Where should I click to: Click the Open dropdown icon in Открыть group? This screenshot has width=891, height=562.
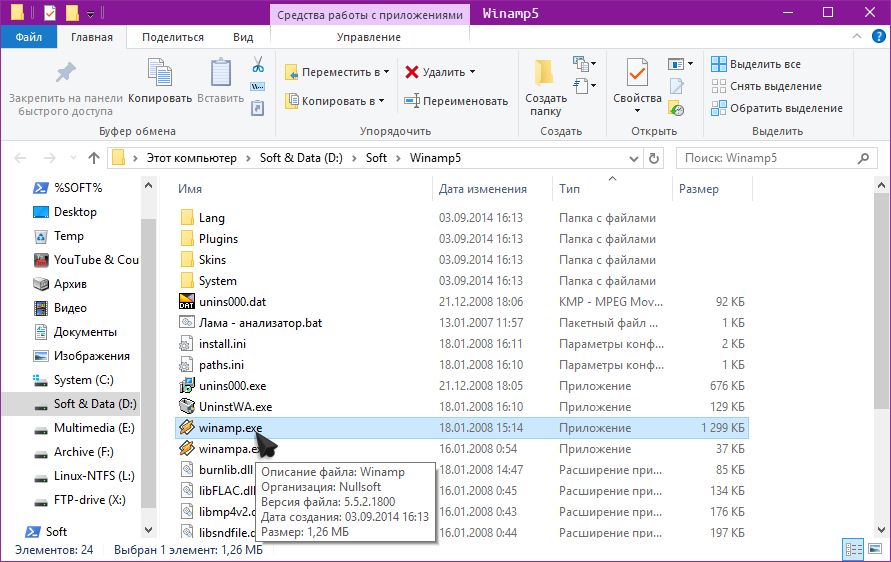click(x=680, y=64)
